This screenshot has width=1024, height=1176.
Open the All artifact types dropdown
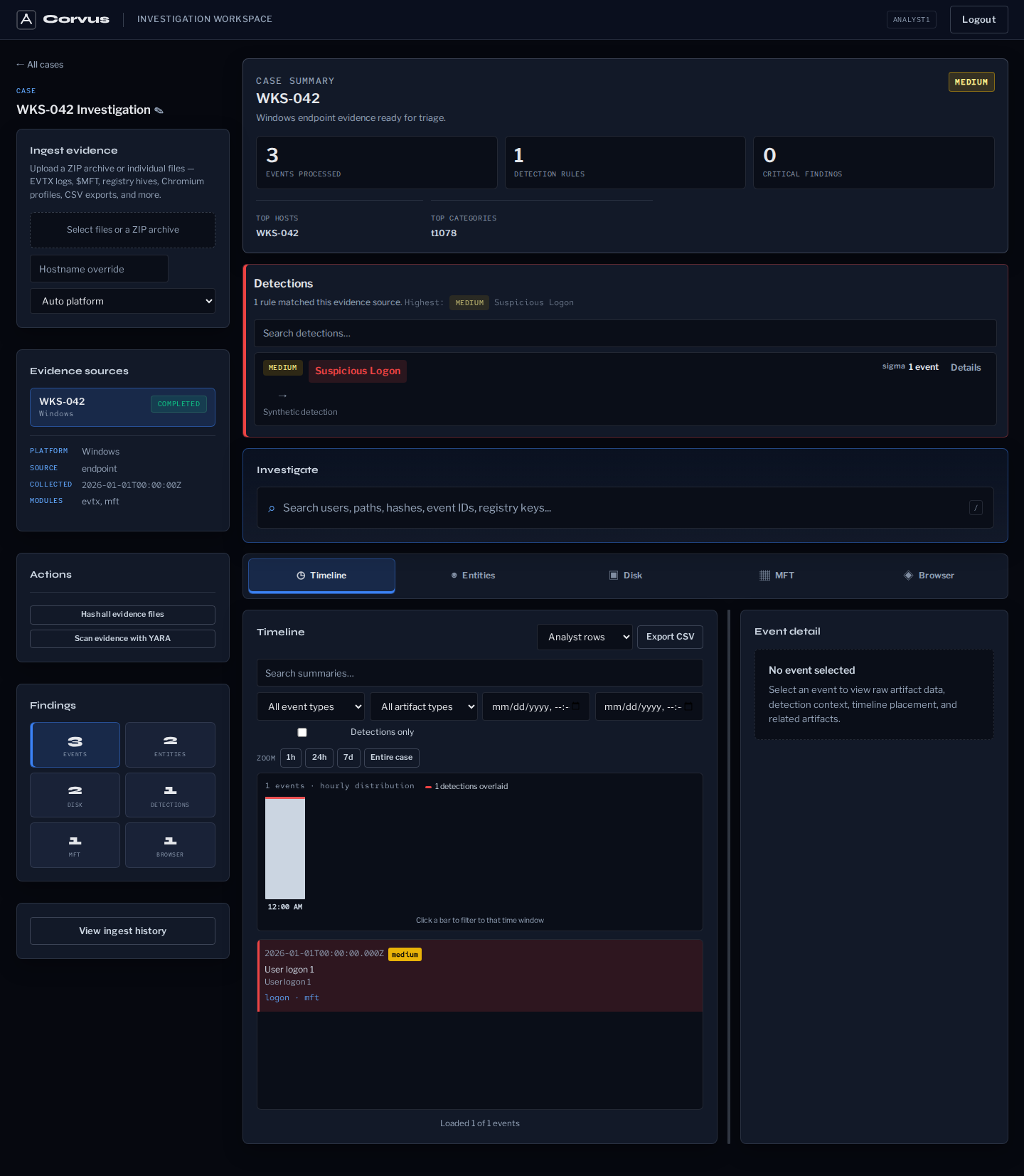424,706
